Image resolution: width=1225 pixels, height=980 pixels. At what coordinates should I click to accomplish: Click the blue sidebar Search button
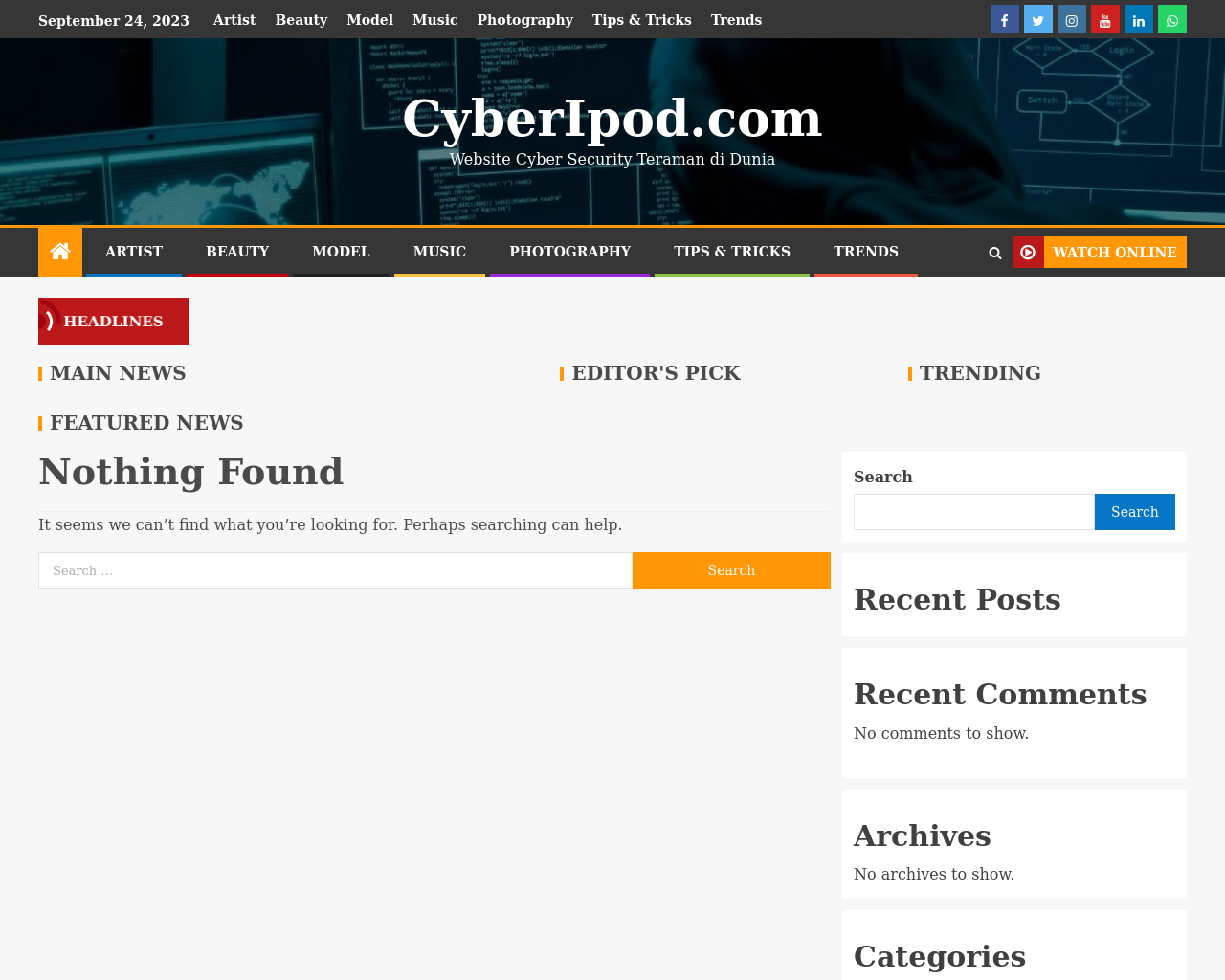click(x=1135, y=512)
